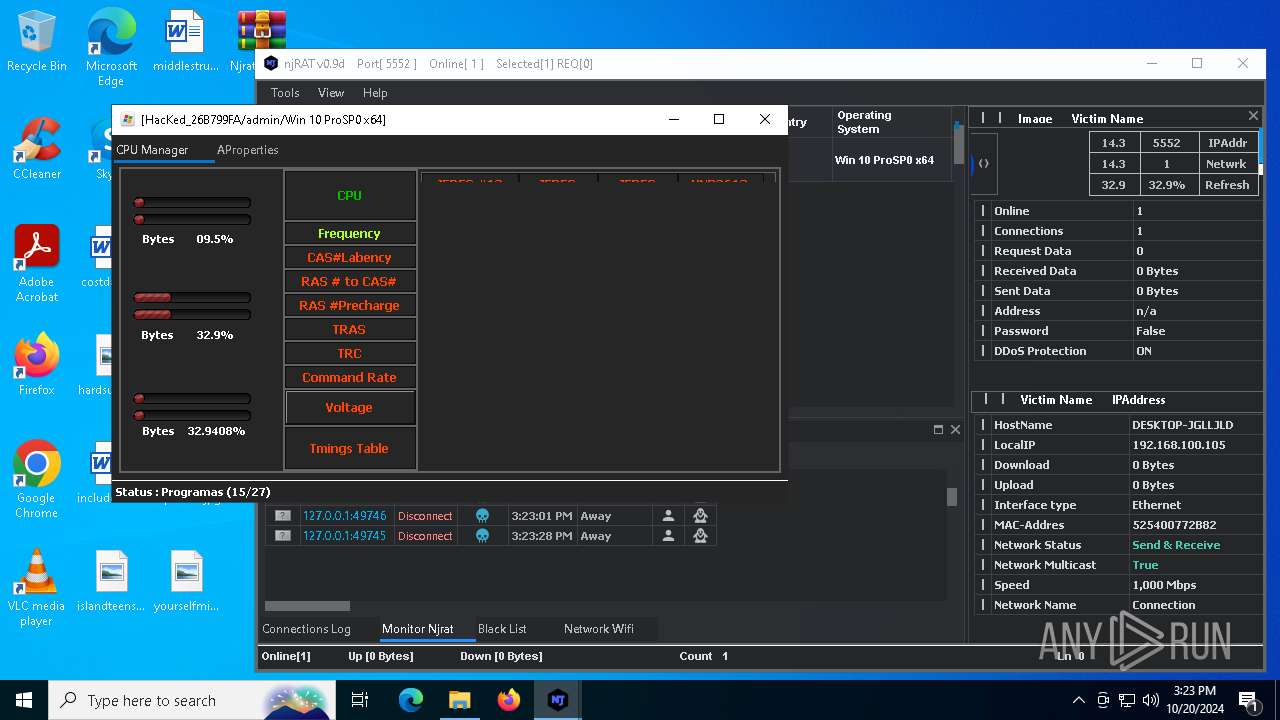Open VLC media player desktop shortcut
Image resolution: width=1280 pixels, height=720 pixels.
(36, 588)
